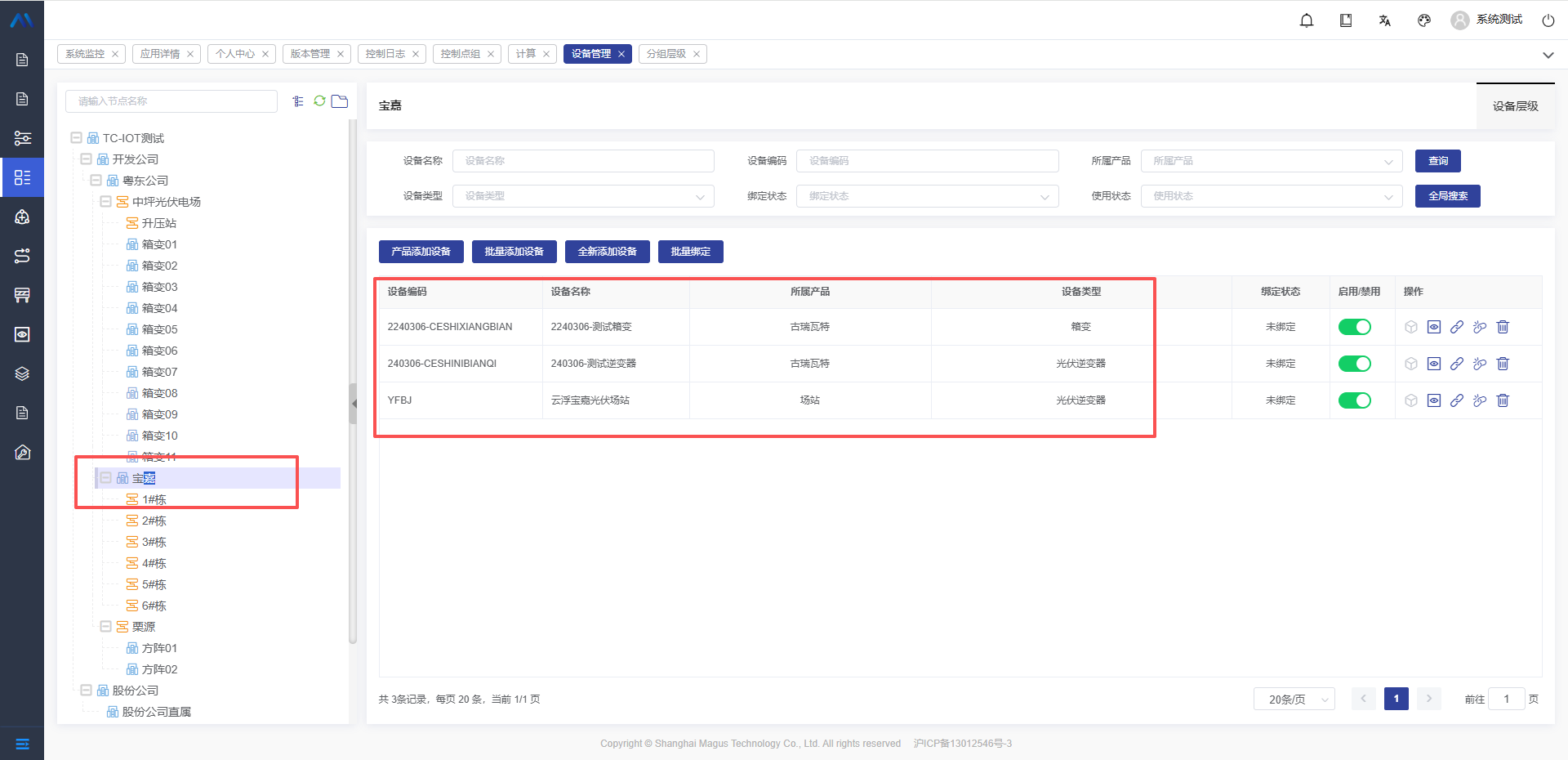1568x760 pixels.
Task: Click the 查询 search button
Action: pos(1437,161)
